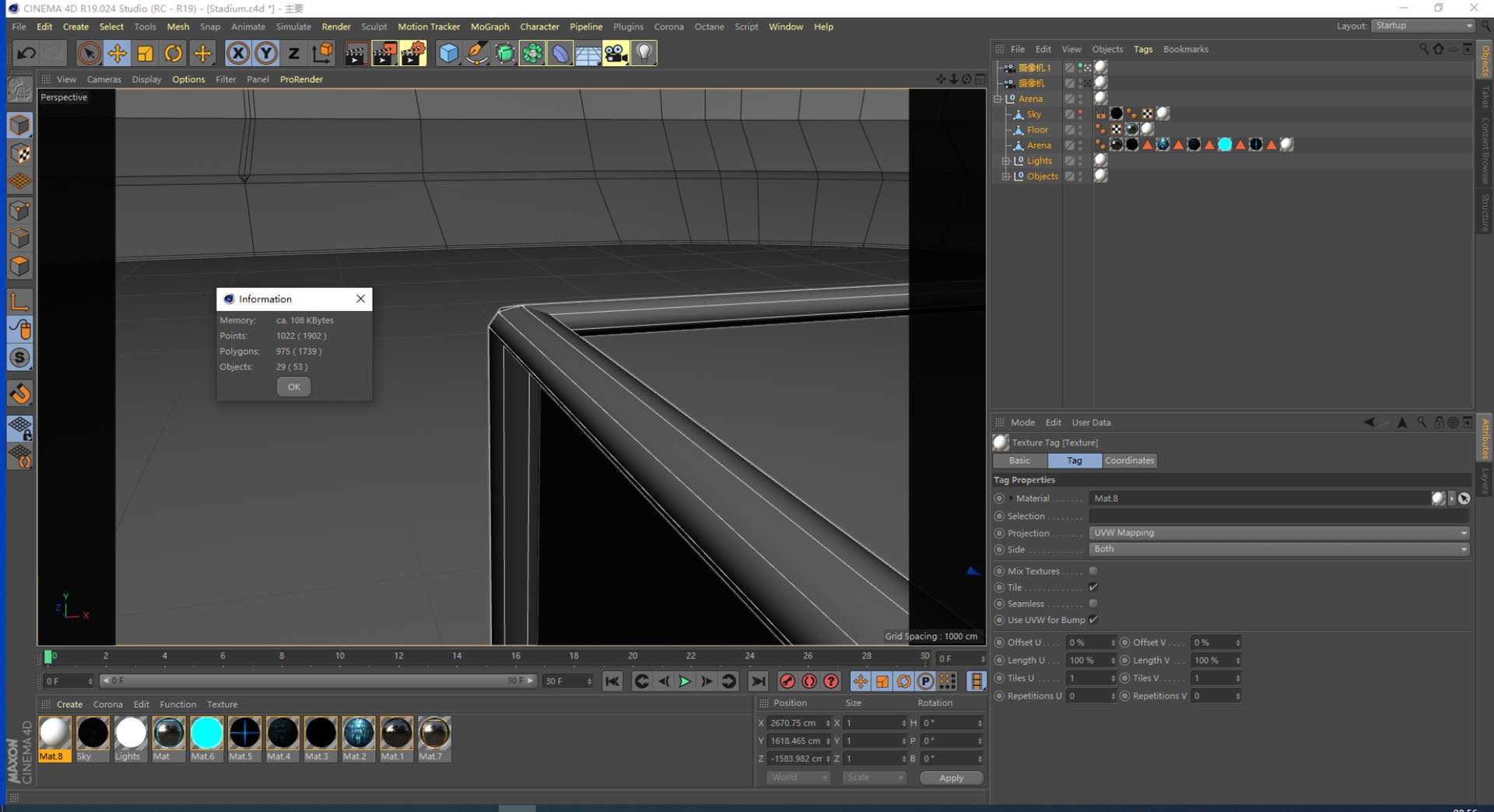The height and width of the screenshot is (812, 1494).
Task: Click the Undo arrow icon
Action: [26, 53]
